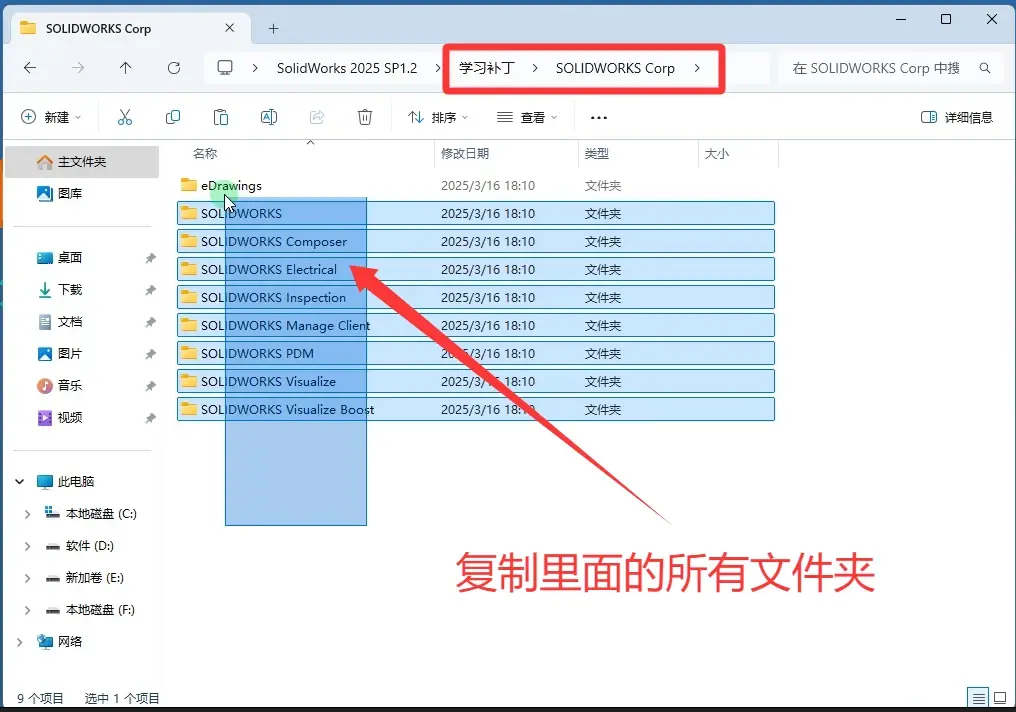Switch to details list view icon in status bar
This screenshot has height=712, width=1016.
point(978,698)
